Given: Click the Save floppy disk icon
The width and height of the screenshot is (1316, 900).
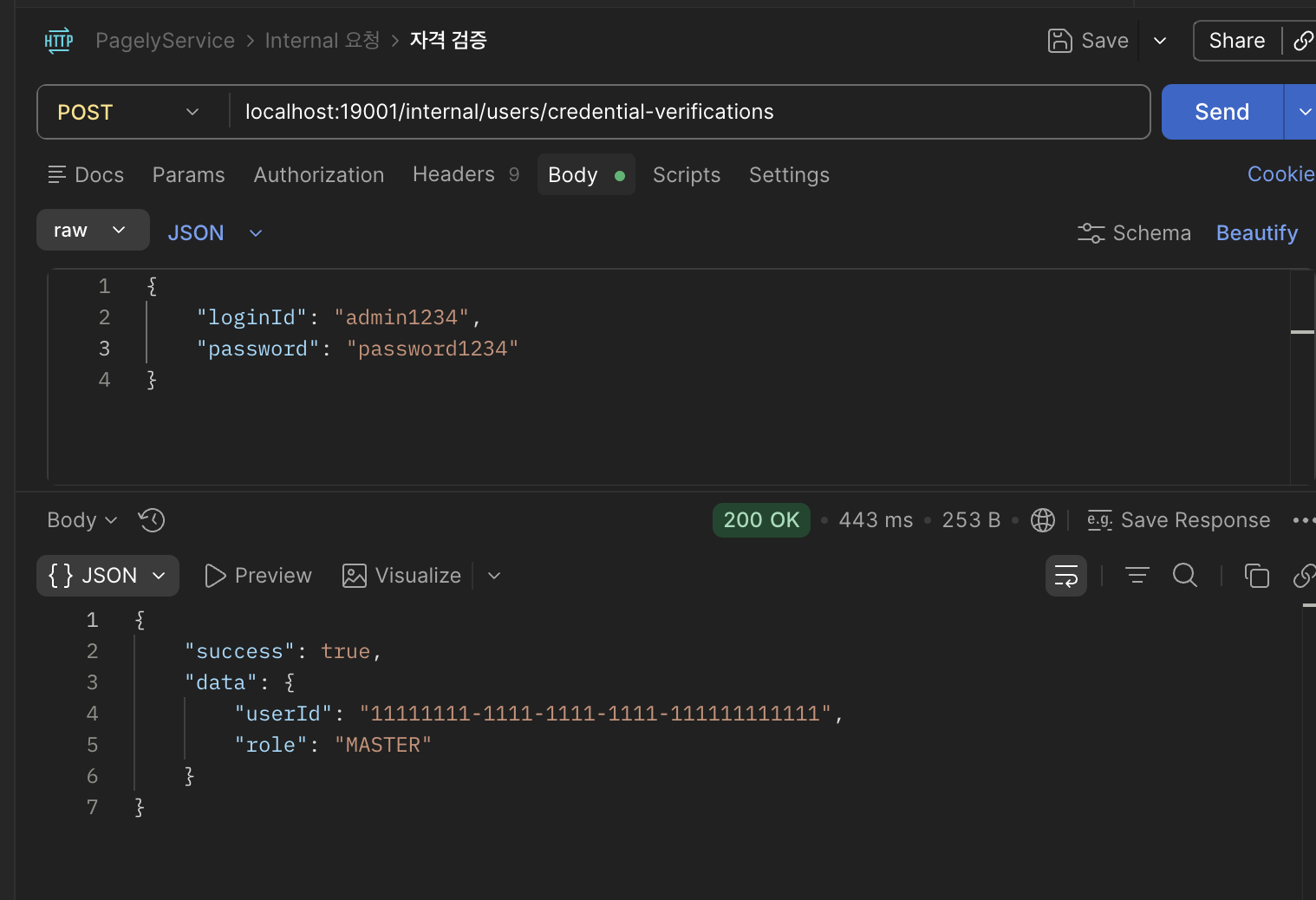Looking at the screenshot, I should tap(1059, 41).
